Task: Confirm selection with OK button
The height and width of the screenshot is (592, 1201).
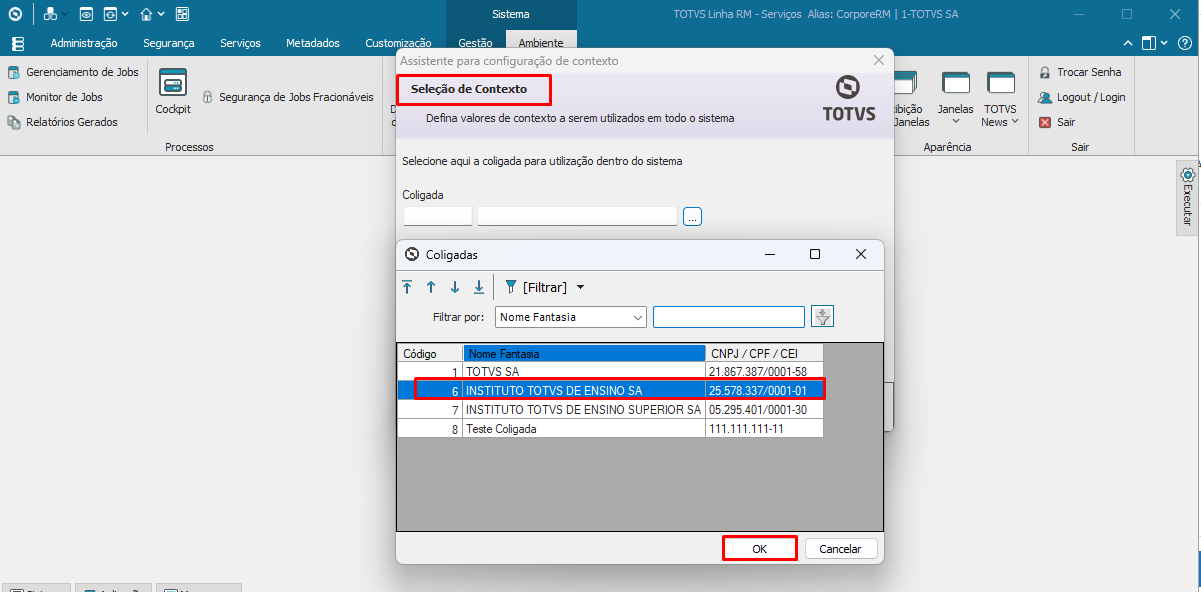Action: pyautogui.click(x=760, y=549)
